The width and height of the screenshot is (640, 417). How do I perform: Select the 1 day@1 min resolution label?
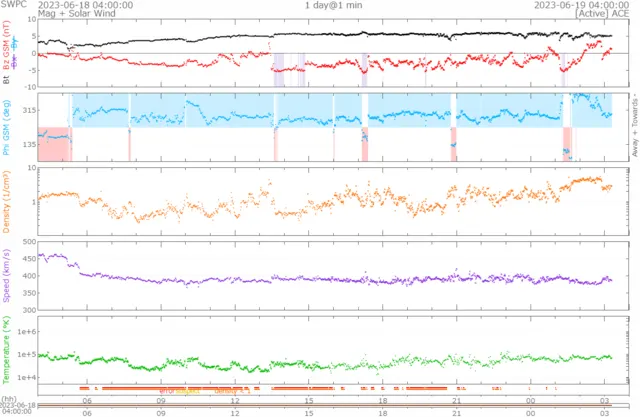(x=333, y=5)
